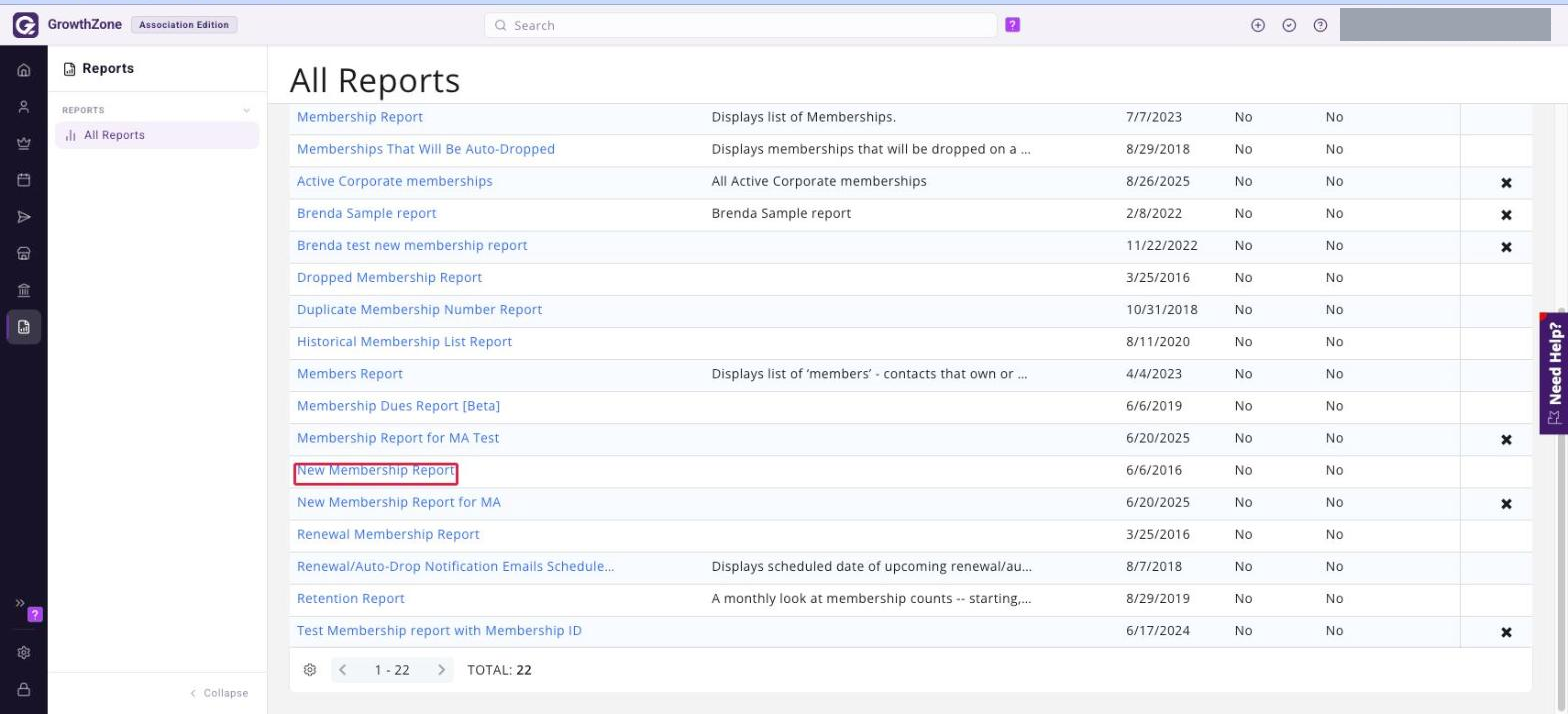Viewport: 1568px width, 714px height.
Task: Open the tasks checkmark icon in header
Action: coord(1289,25)
